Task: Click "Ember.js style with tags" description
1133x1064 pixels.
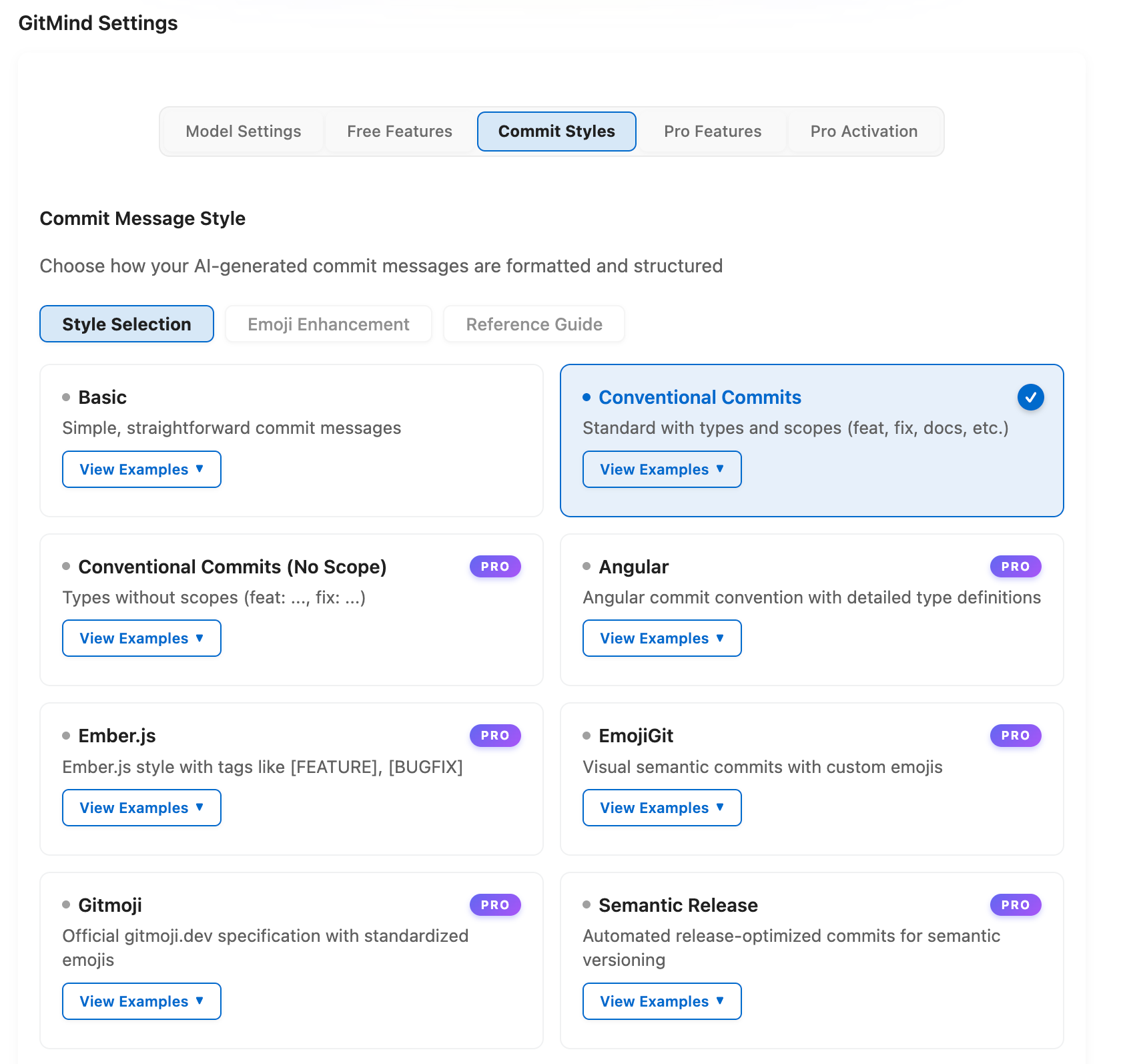Action: point(262,767)
